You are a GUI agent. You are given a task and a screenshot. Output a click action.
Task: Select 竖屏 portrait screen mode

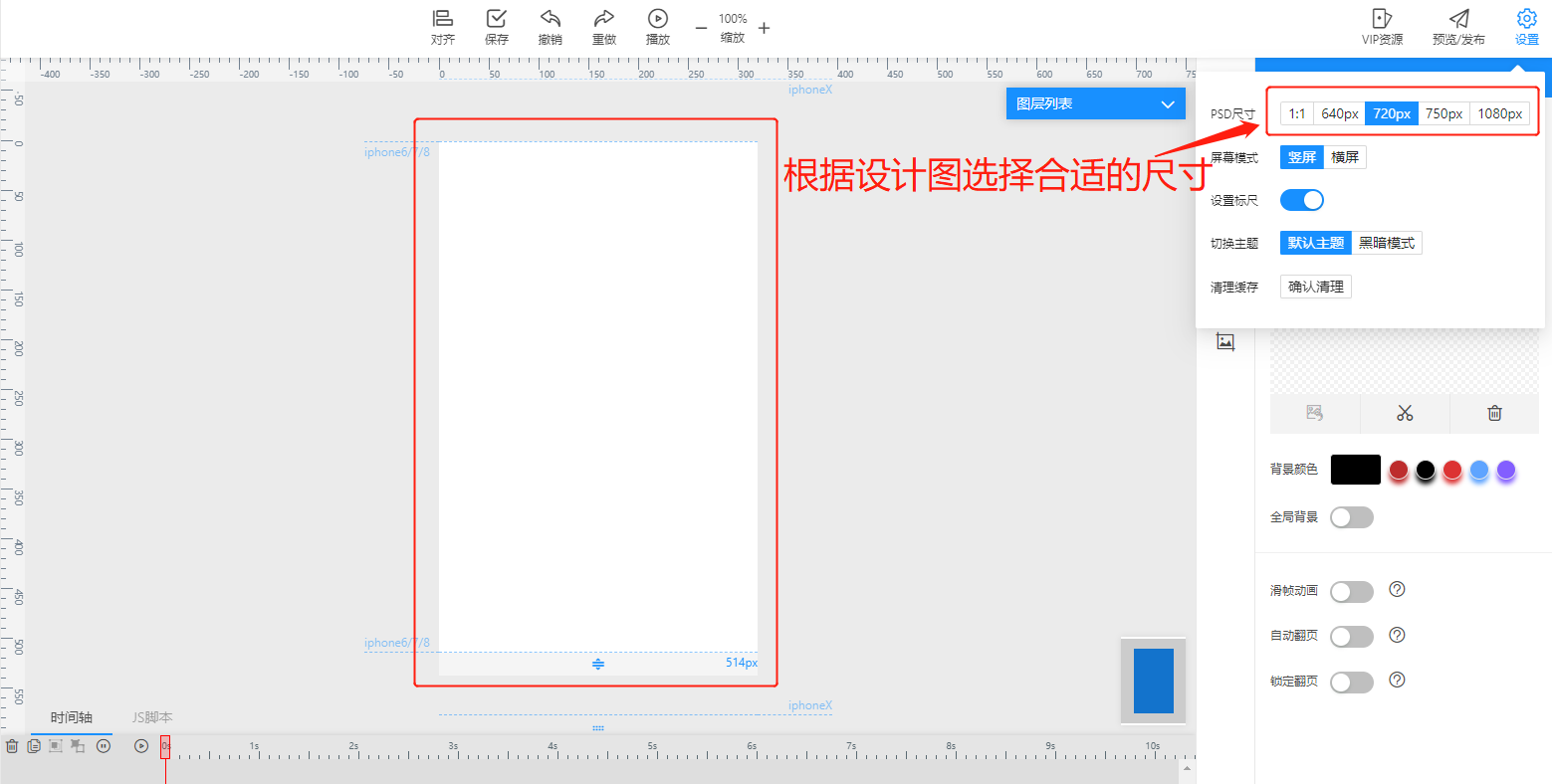click(x=1302, y=157)
